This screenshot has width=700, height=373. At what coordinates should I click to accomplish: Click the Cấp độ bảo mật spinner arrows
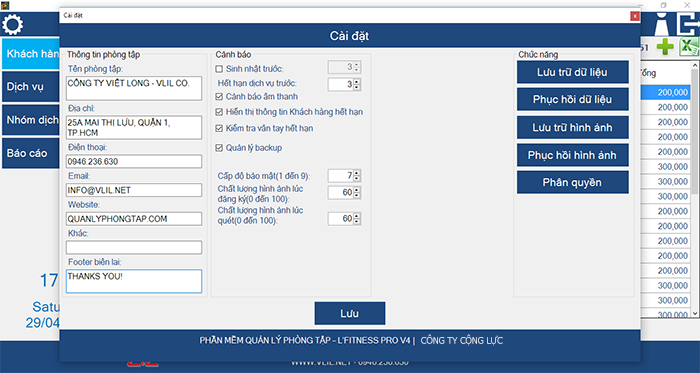pyautogui.click(x=356, y=176)
